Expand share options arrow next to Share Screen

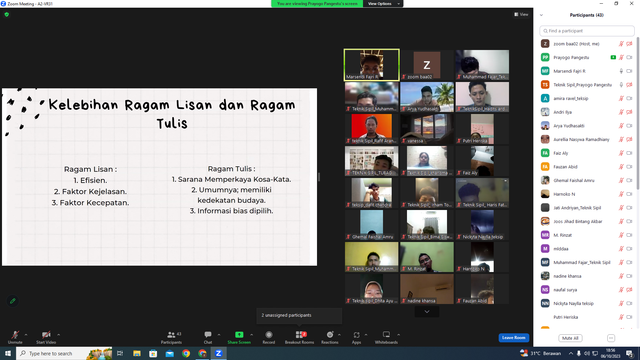pos(251,335)
